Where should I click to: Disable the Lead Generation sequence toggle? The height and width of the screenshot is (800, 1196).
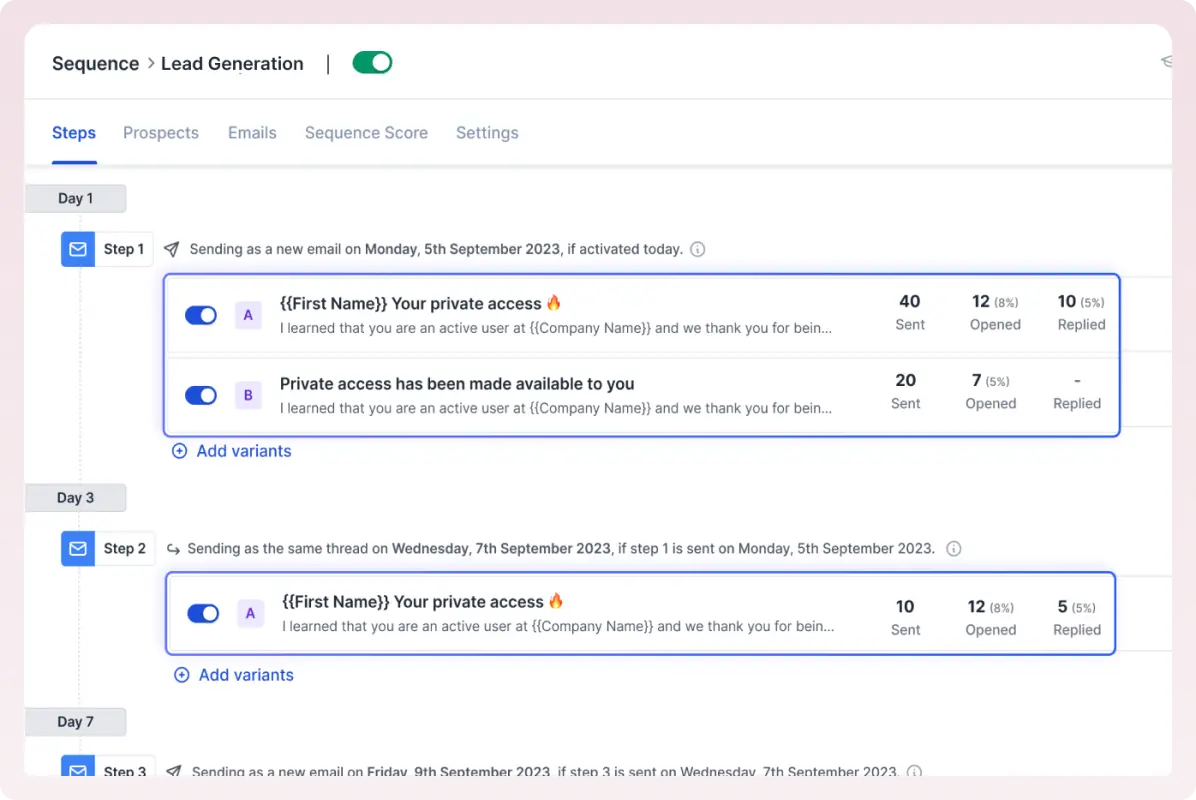[372, 62]
